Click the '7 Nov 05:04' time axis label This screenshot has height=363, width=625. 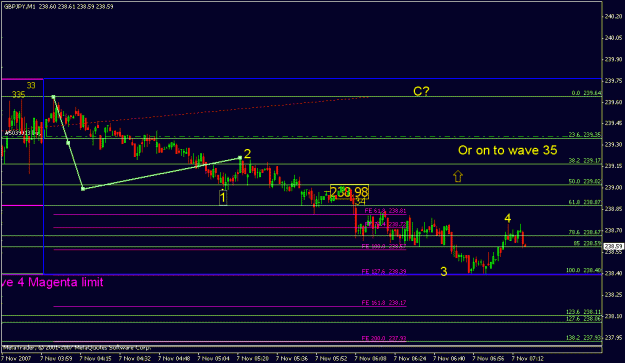[214, 358]
